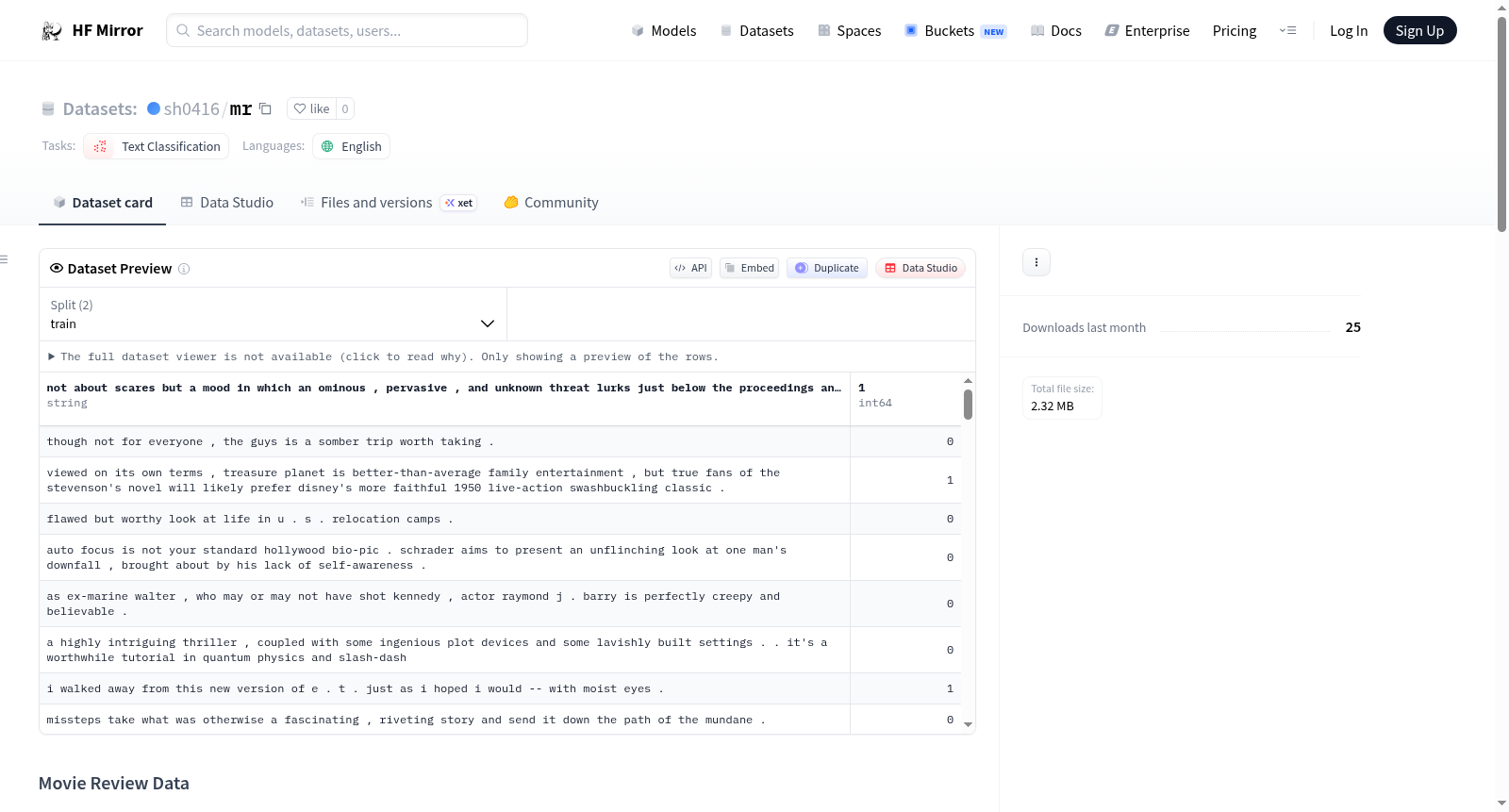Click the Duplicate button
The height and width of the screenshot is (812, 1509).
click(x=827, y=268)
